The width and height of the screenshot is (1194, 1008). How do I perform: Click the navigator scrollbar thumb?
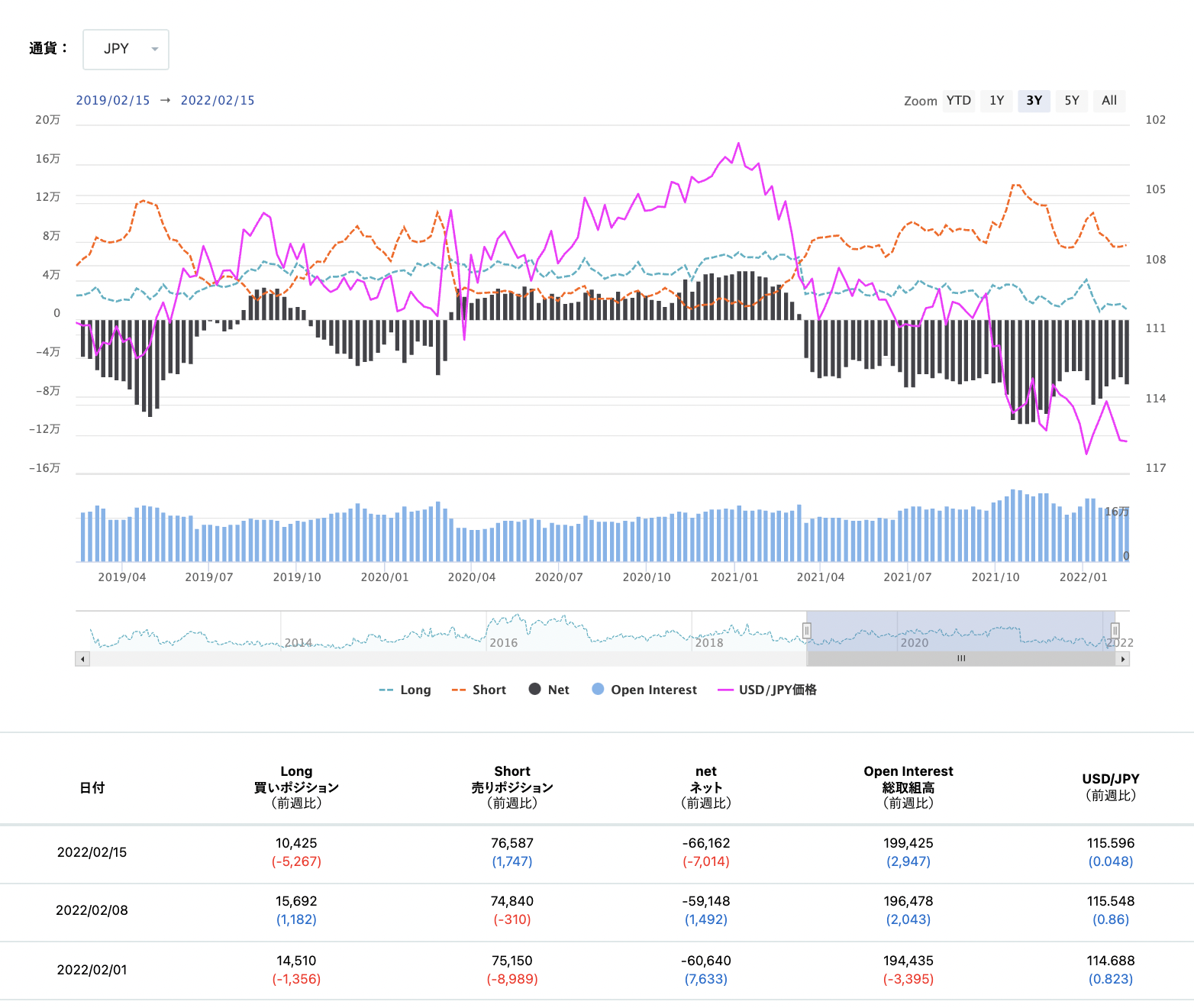click(x=961, y=659)
